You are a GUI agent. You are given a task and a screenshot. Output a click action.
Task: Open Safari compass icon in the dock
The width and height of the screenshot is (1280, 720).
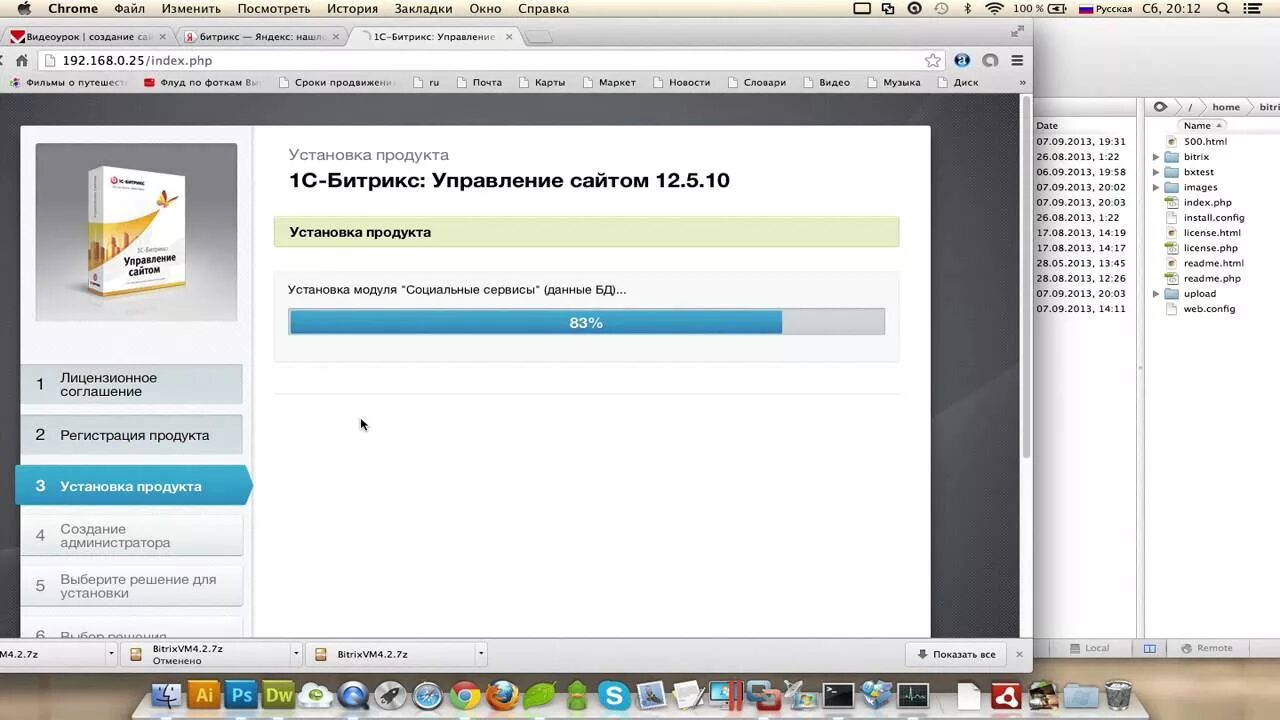427,695
